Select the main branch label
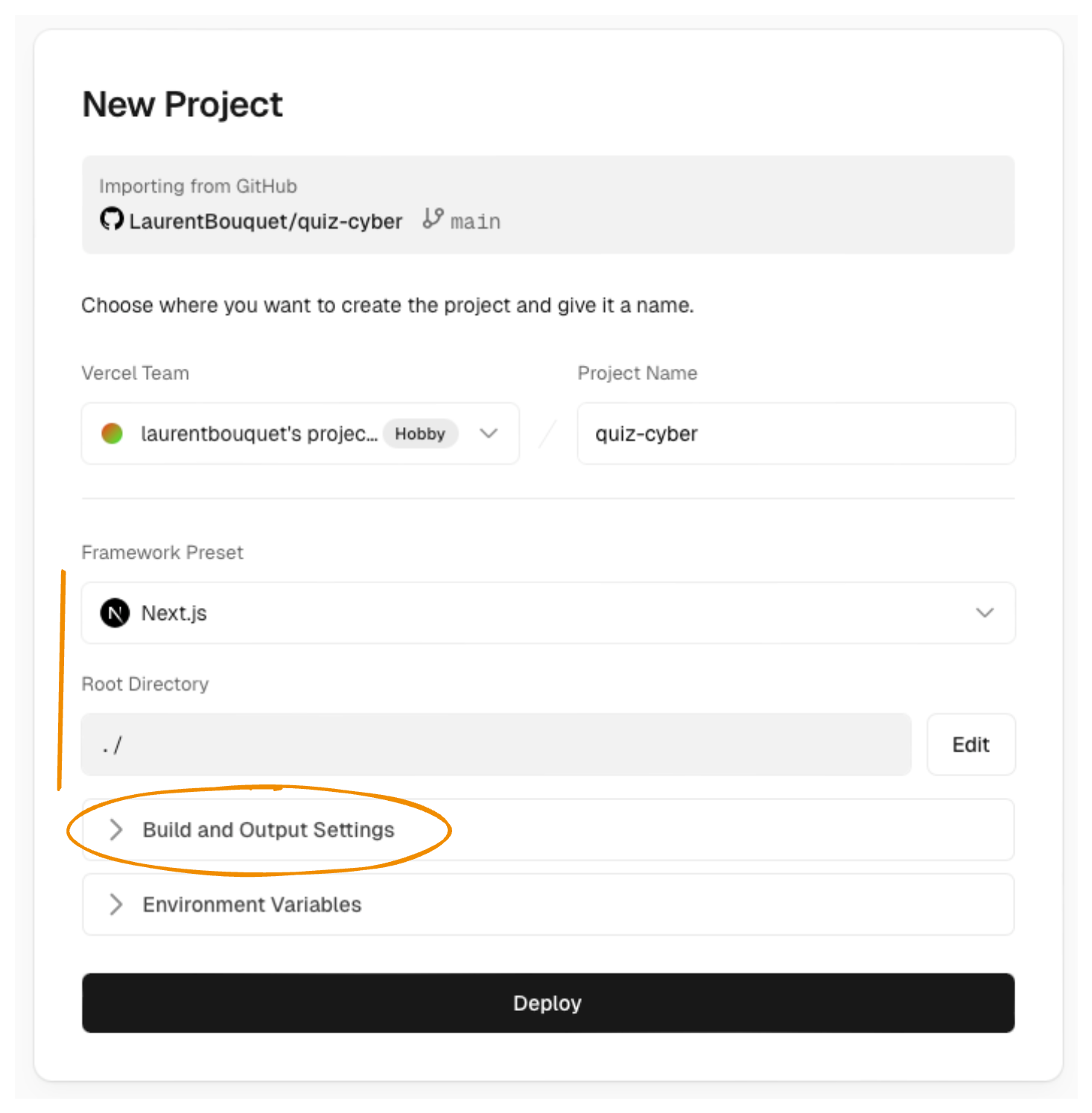The height and width of the screenshot is (1113, 1092). click(474, 220)
